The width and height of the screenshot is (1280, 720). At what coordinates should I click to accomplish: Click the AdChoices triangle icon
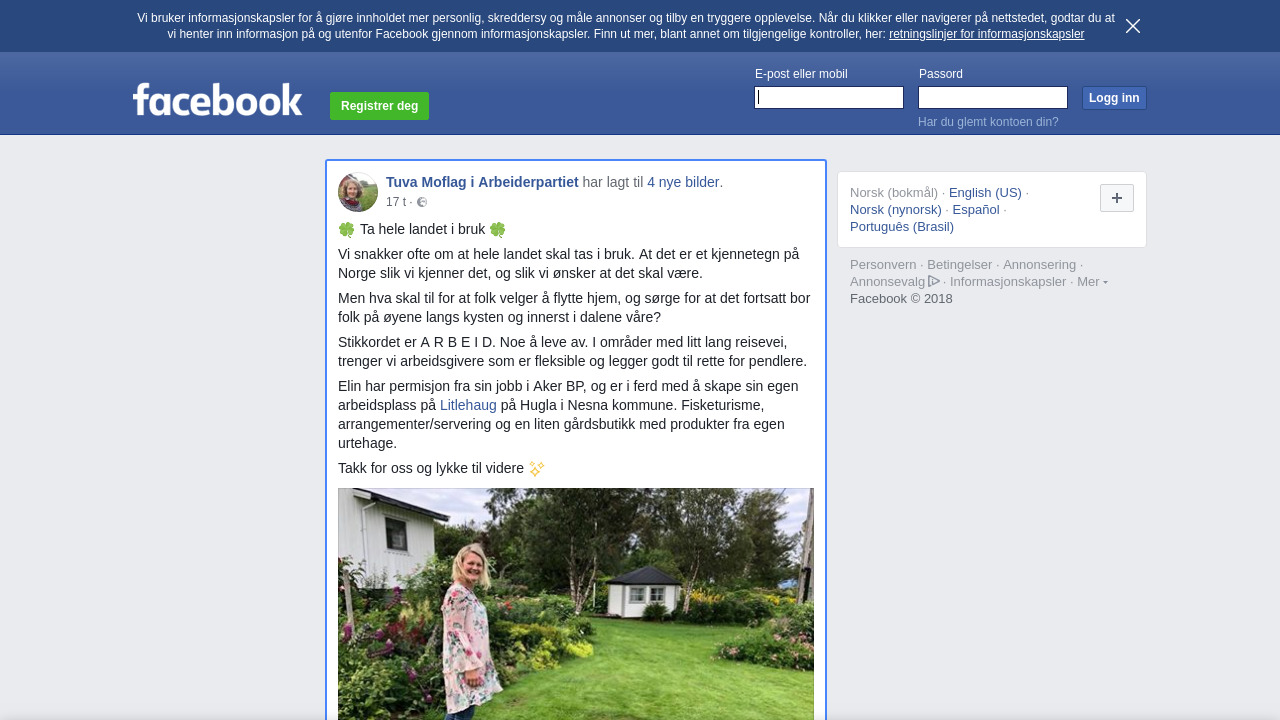(x=934, y=281)
